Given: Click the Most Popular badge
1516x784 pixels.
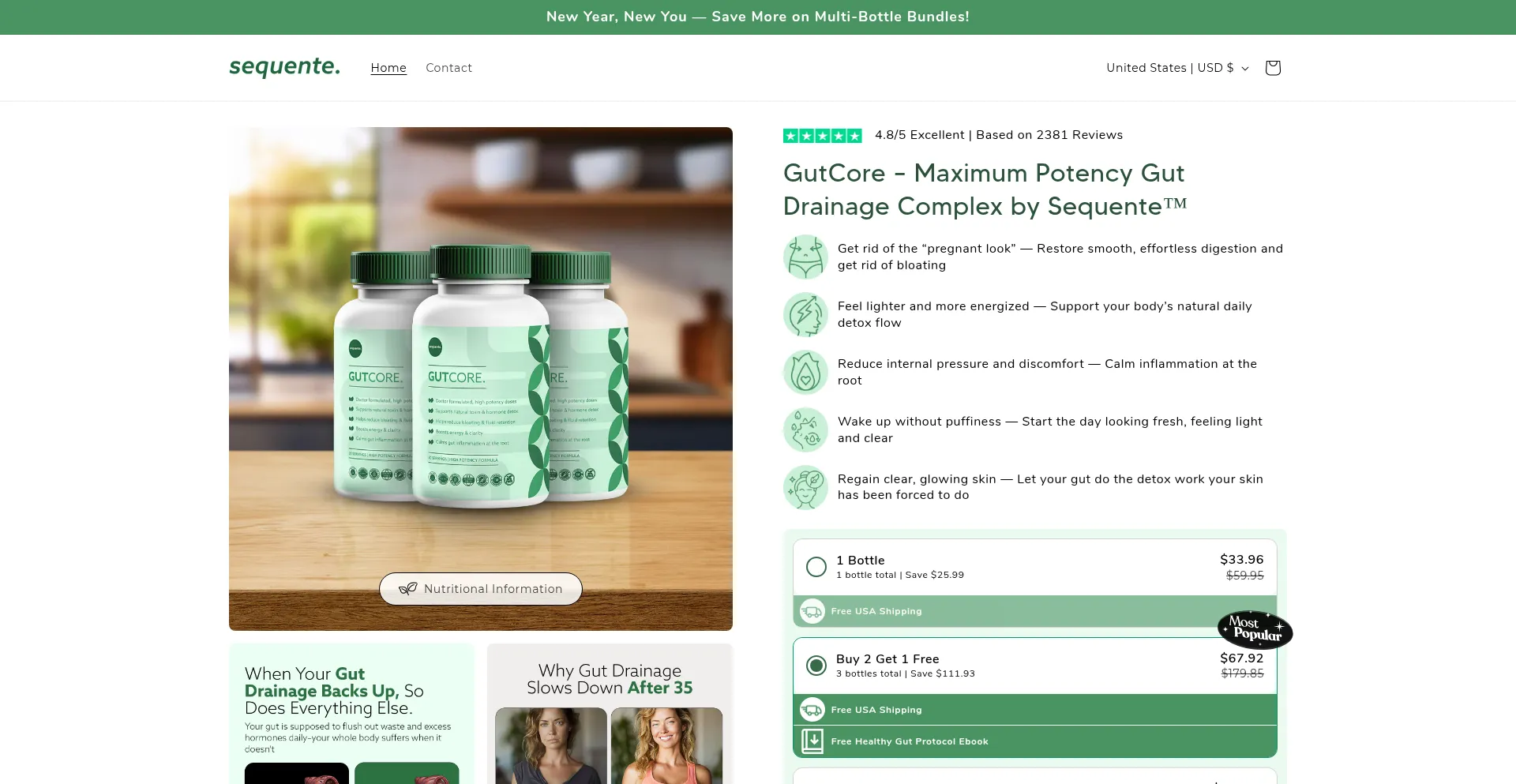Looking at the screenshot, I should click(1255, 629).
